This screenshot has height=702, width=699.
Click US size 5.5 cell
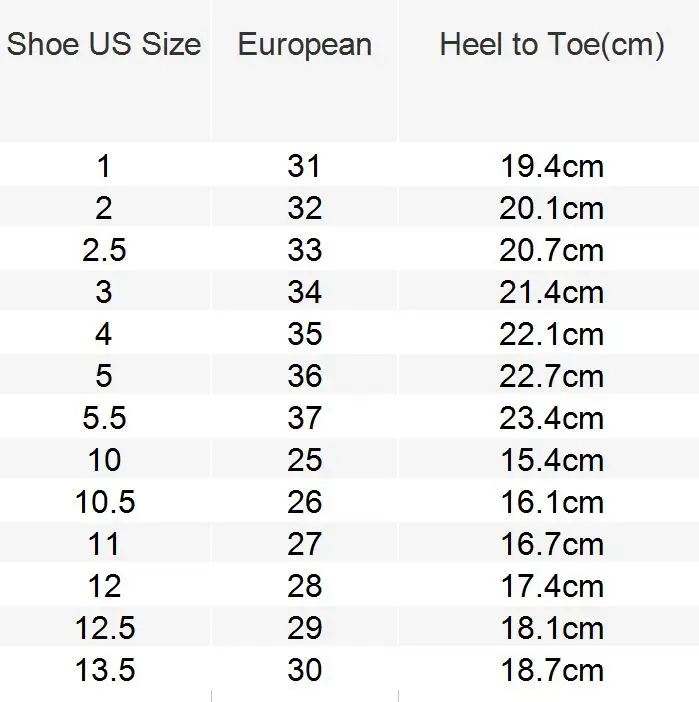tap(104, 418)
